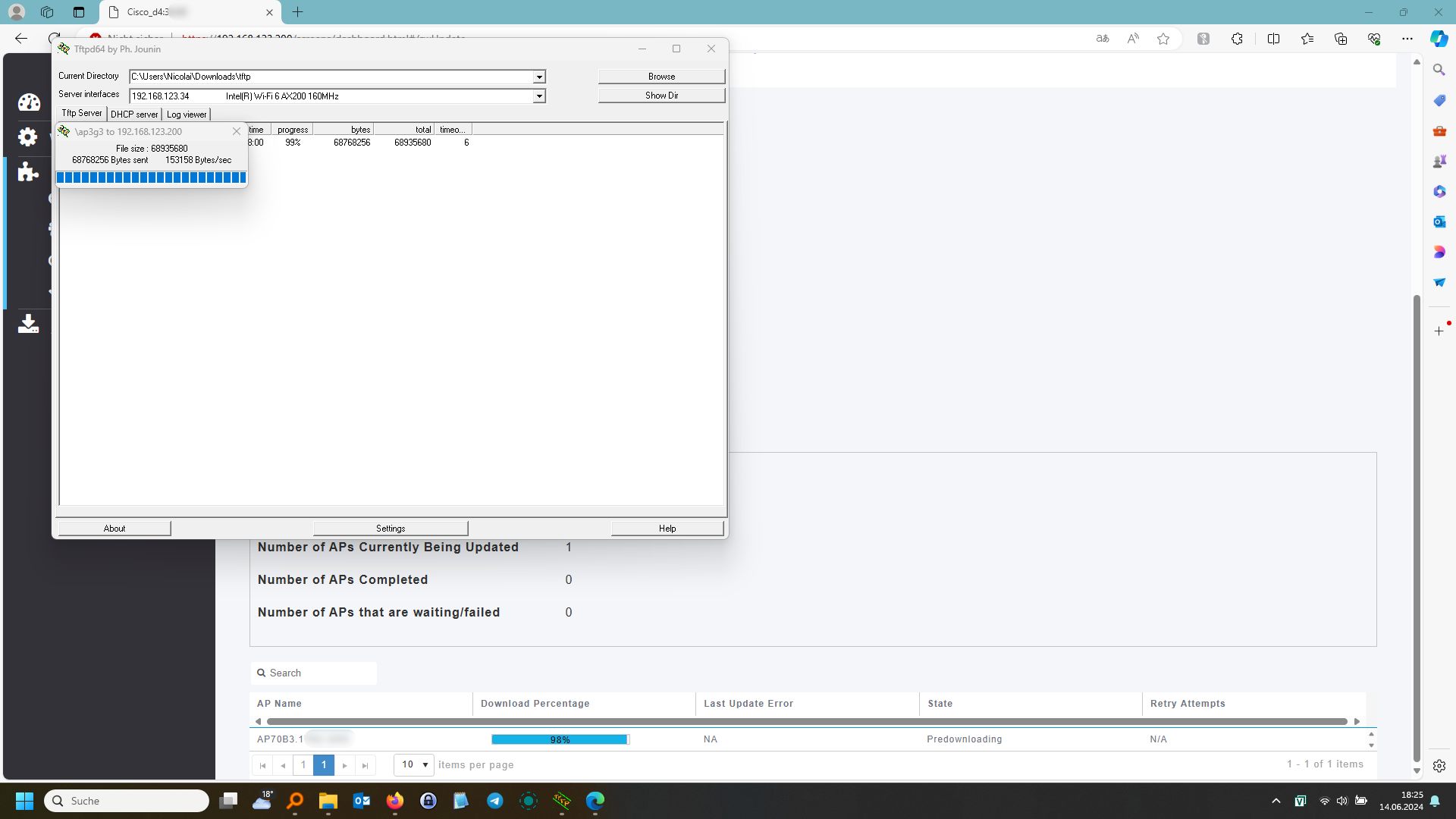Screen dimensions: 1456x819
Task: Click About button in TFTP
Action: (x=114, y=528)
